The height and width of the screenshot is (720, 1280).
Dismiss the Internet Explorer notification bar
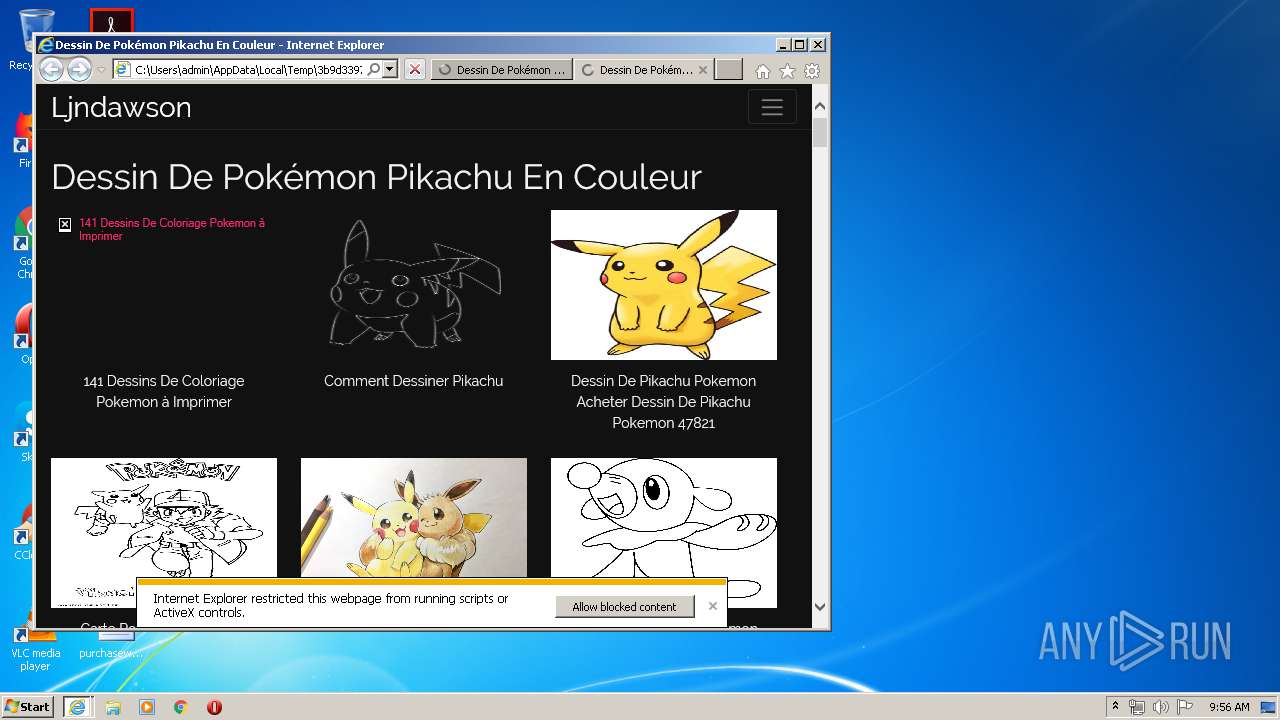tap(713, 606)
